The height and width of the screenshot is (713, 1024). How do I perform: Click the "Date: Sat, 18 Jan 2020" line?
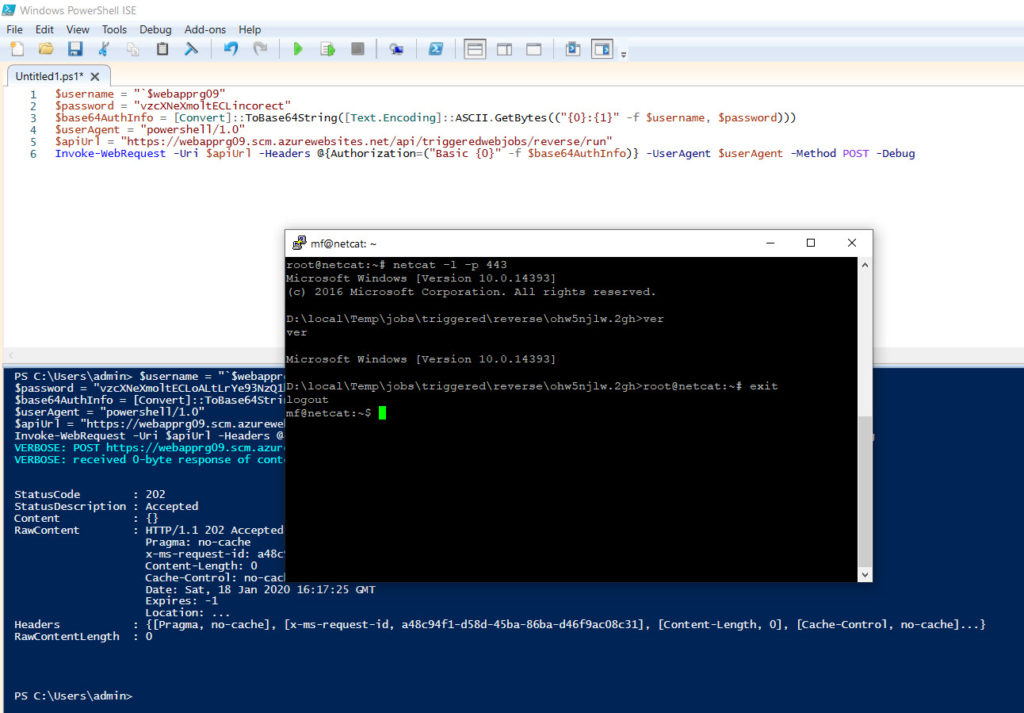[x=260, y=590]
